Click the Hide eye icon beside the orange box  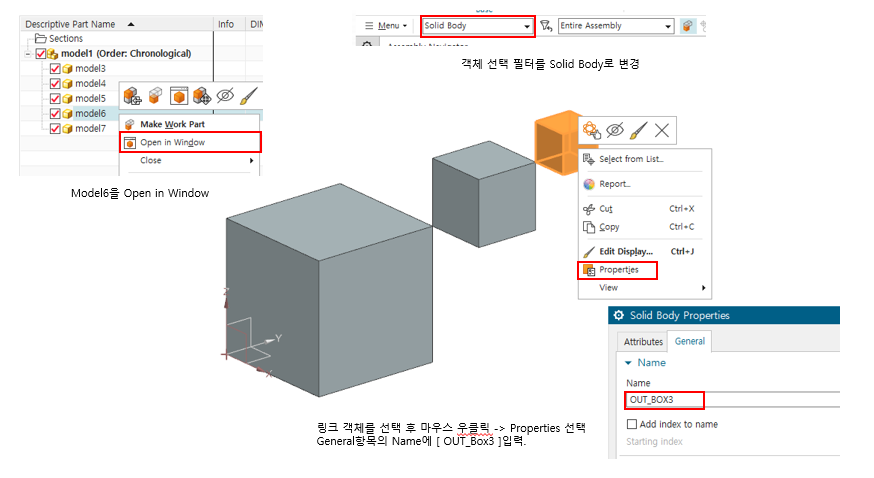pyautogui.click(x=615, y=129)
